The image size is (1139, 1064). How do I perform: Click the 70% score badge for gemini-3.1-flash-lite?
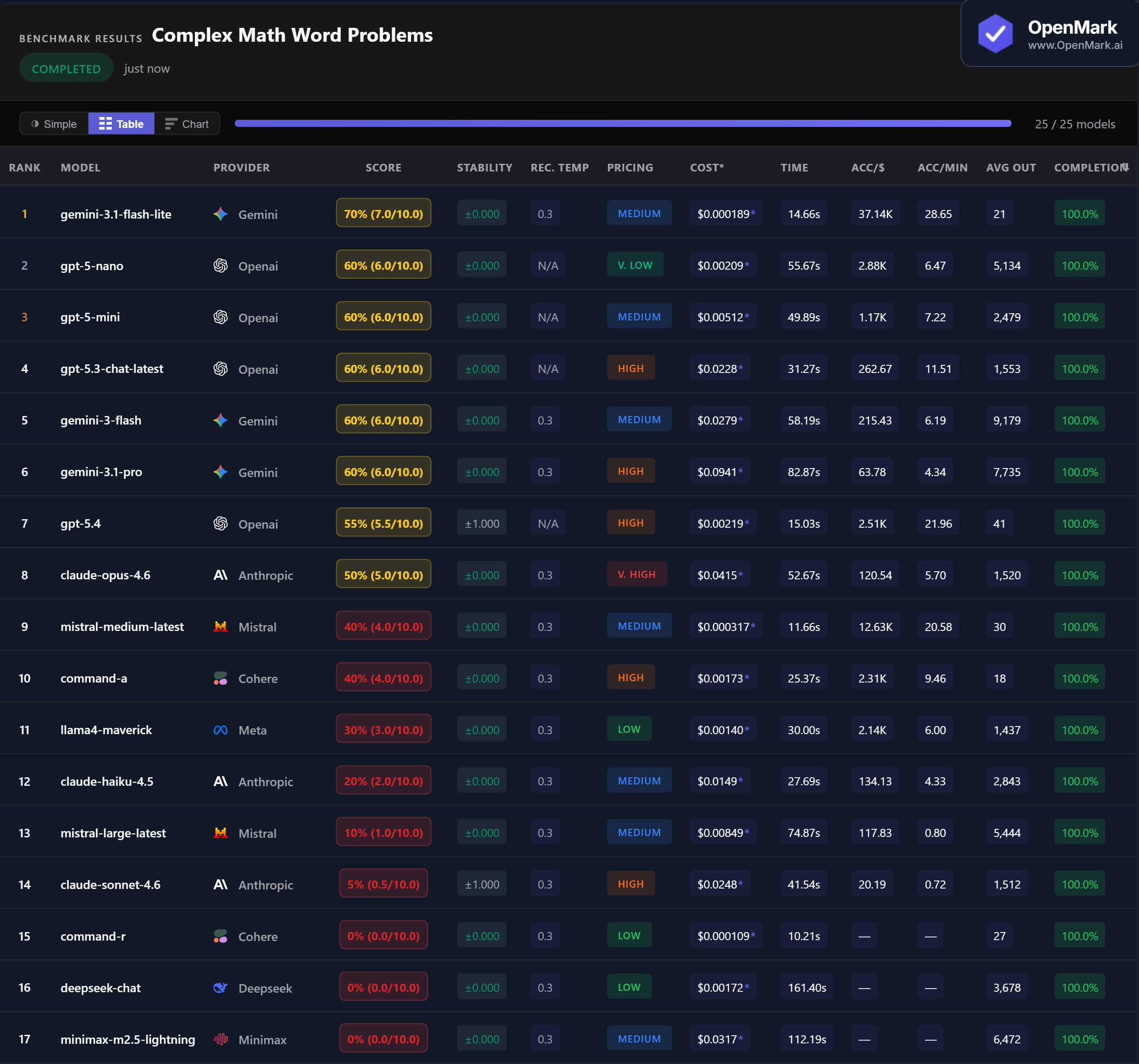coord(383,214)
